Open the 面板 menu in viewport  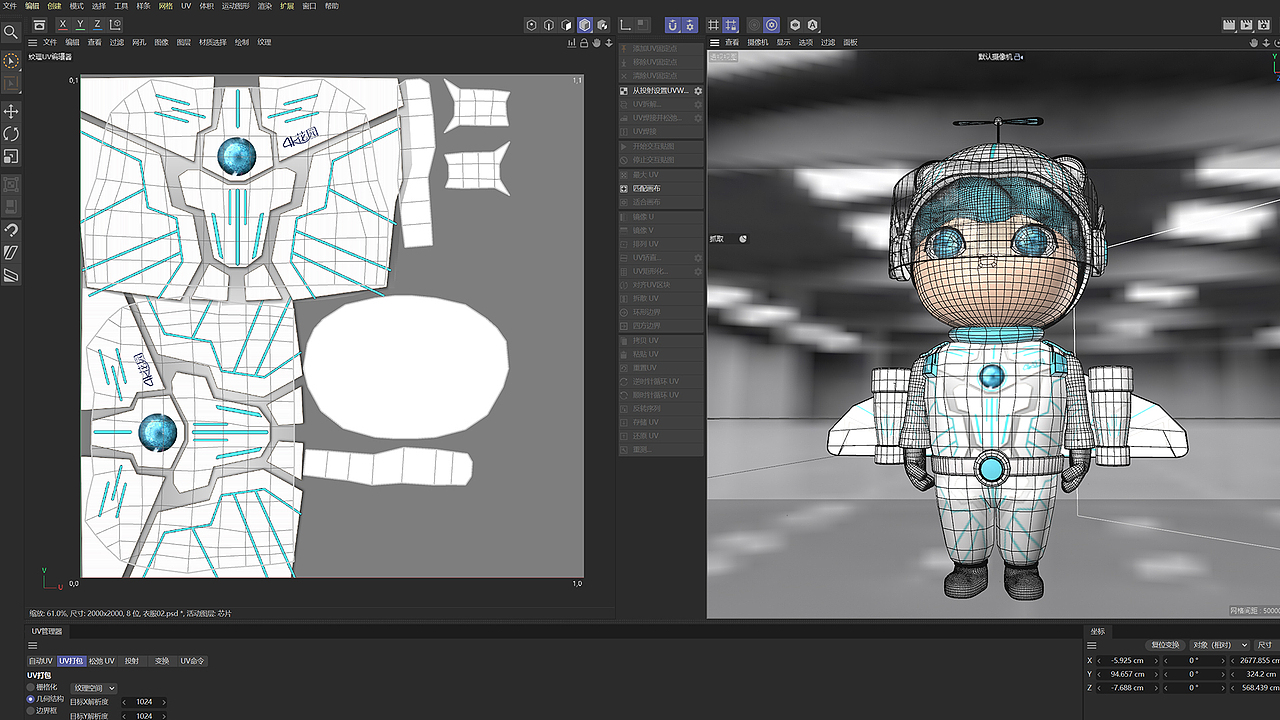pyautogui.click(x=850, y=43)
